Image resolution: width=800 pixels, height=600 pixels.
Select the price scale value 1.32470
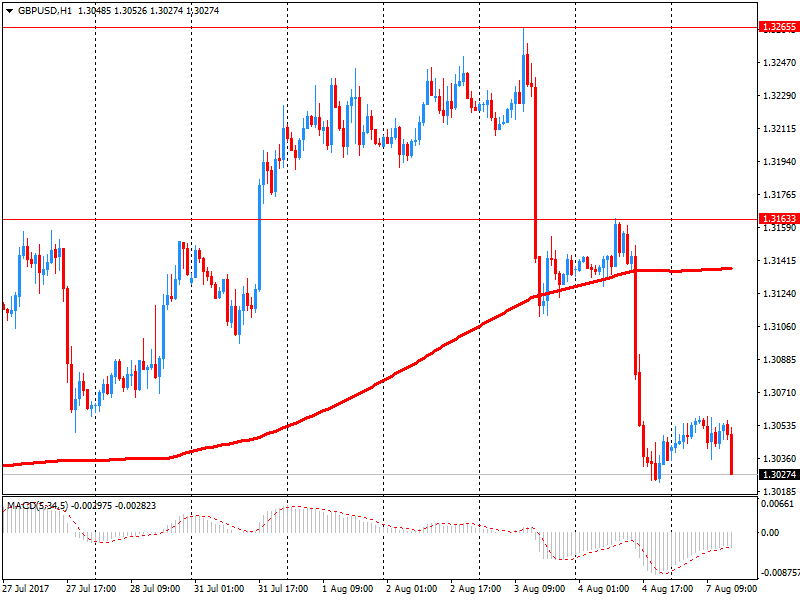[779, 63]
